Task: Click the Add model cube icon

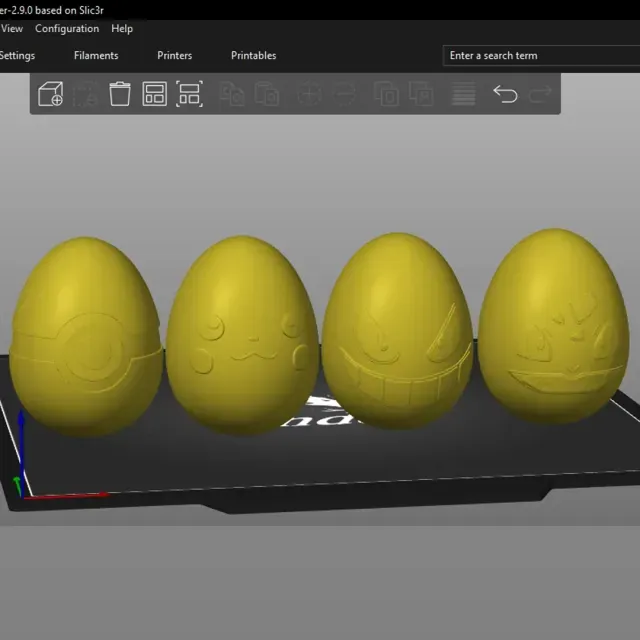Action: 50,94
